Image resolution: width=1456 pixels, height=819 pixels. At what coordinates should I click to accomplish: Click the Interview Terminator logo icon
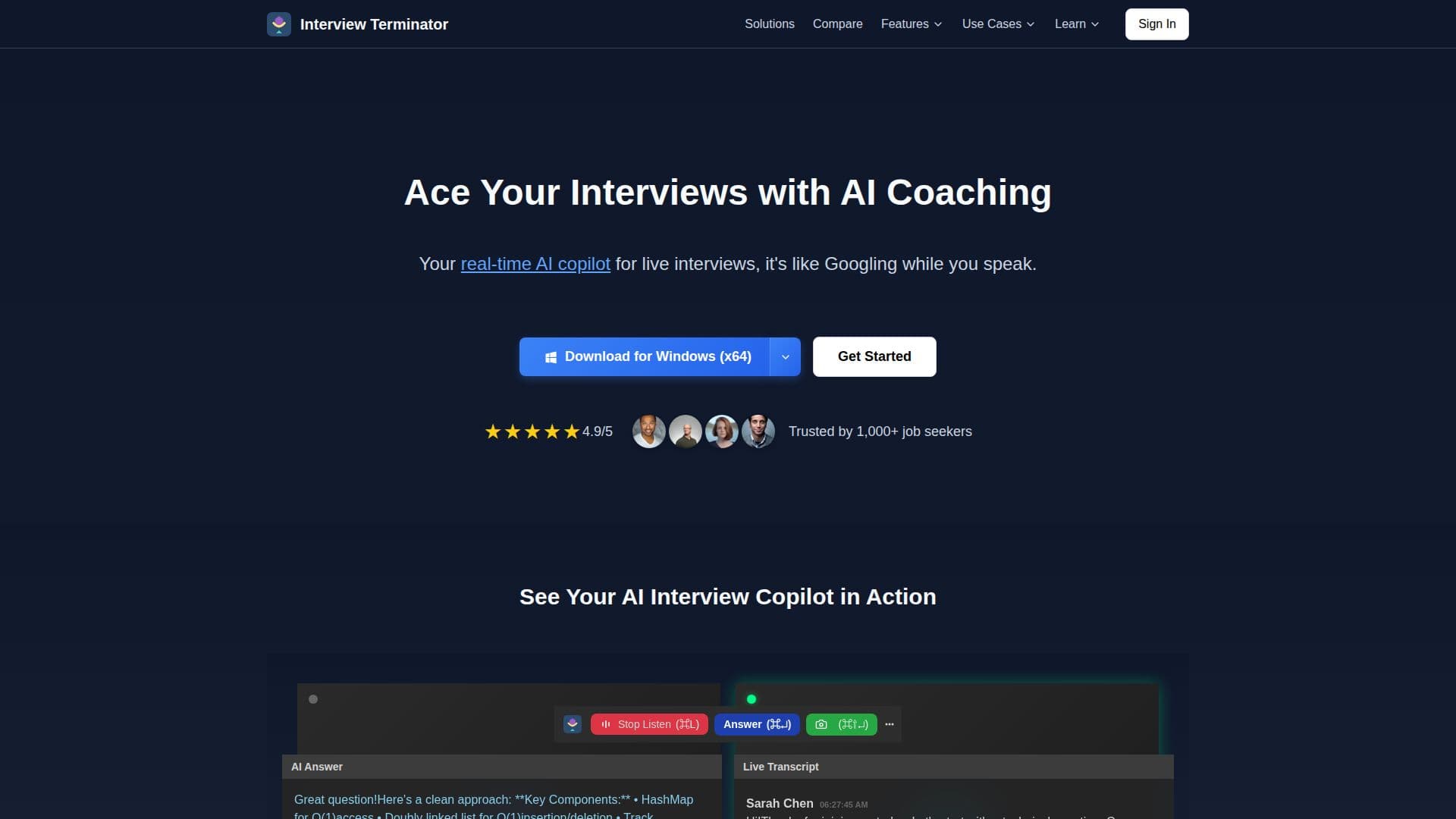pos(279,24)
